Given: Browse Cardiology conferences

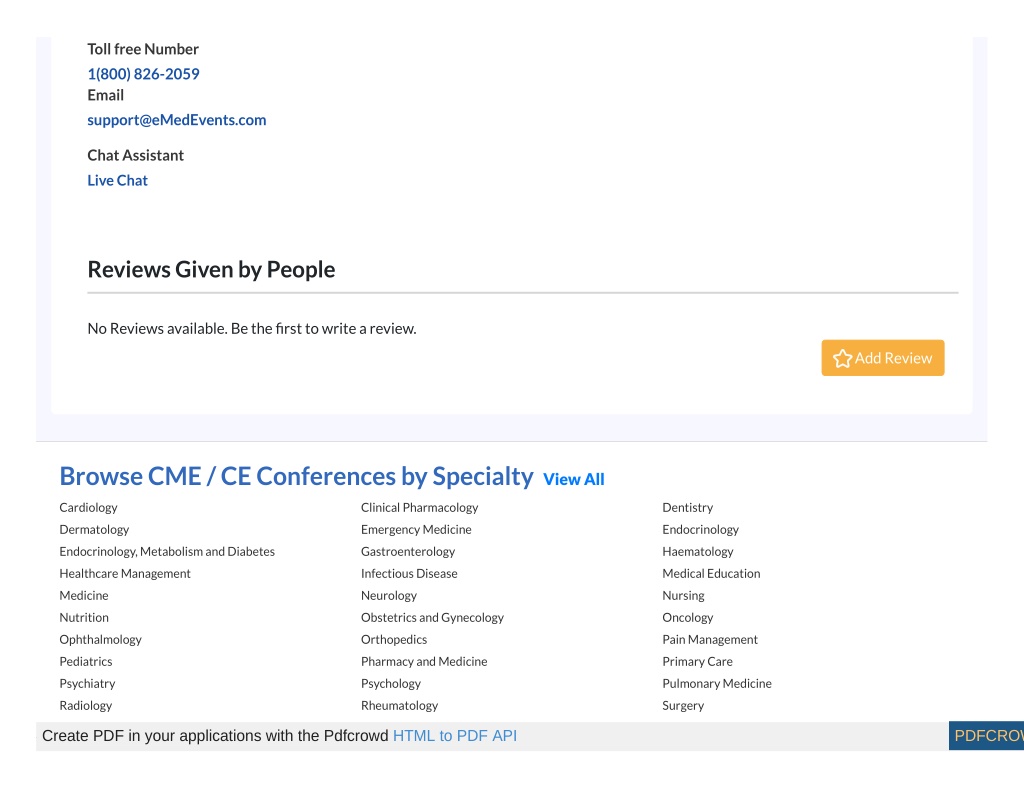Looking at the screenshot, I should point(88,508).
